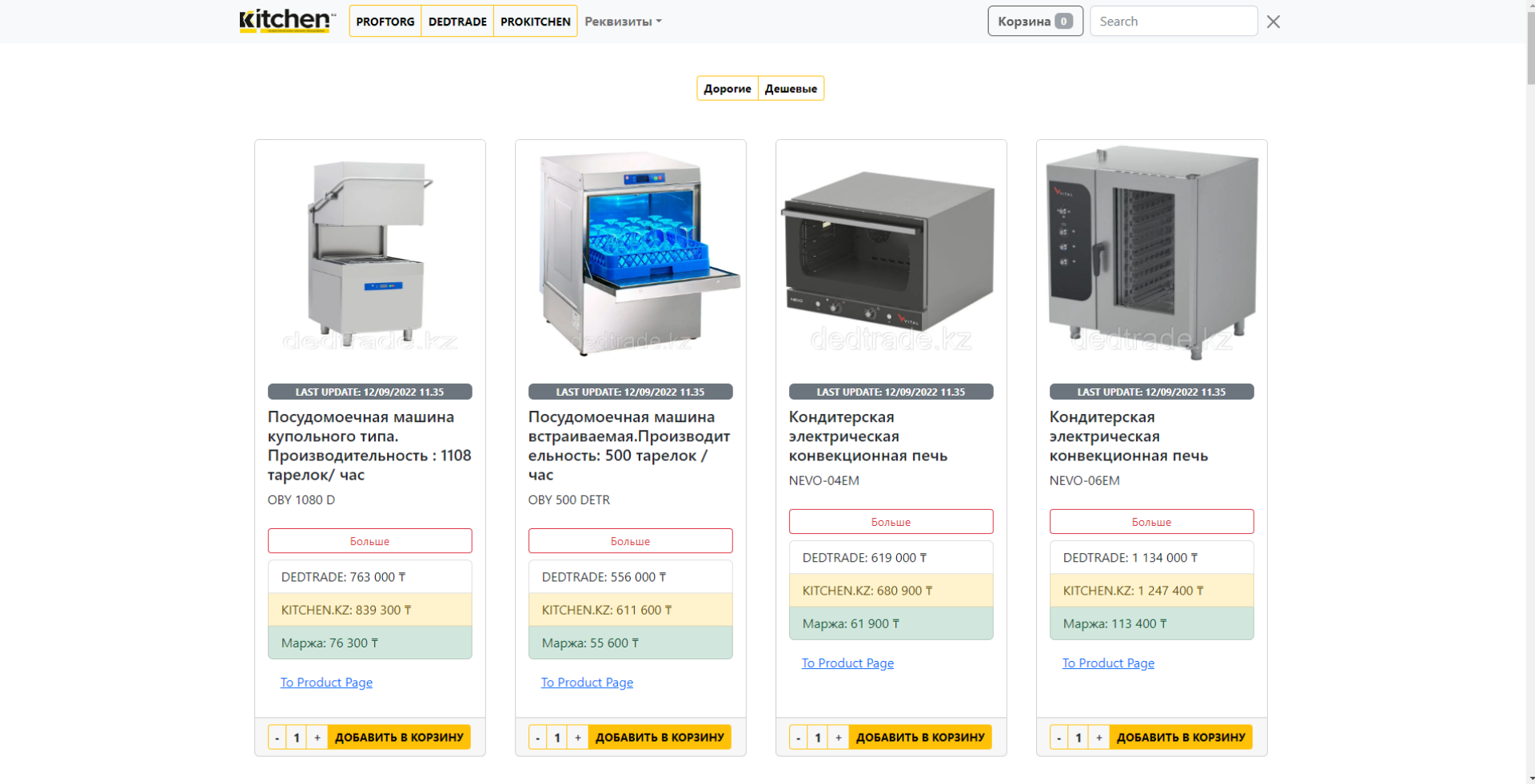Screen dimensions: 1535x784
Task: Add NEVO-04EM to cart
Action: [920, 738]
